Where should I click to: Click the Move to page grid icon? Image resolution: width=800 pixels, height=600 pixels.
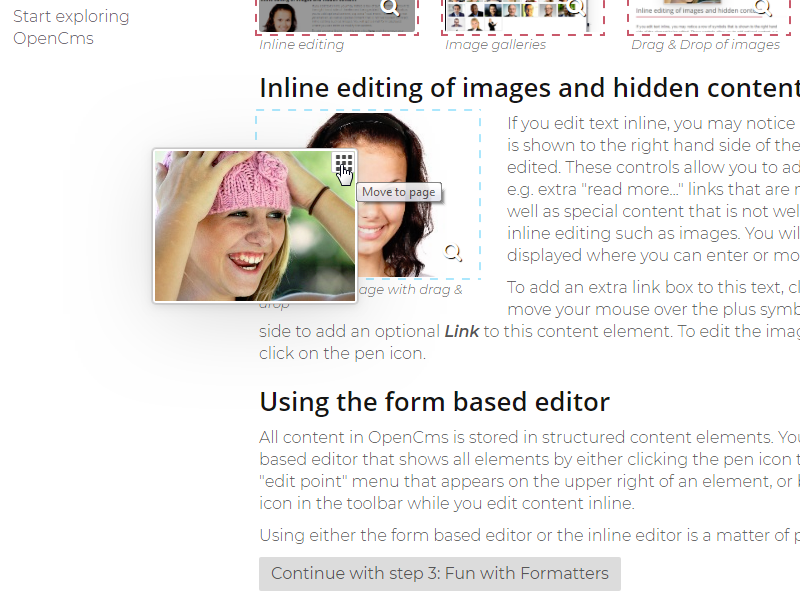pos(342,163)
